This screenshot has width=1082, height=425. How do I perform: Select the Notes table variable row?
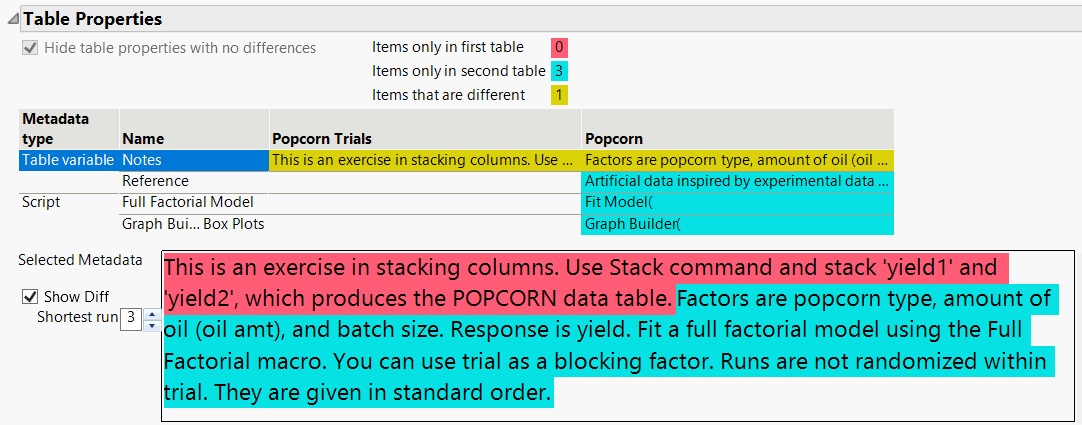[141, 159]
